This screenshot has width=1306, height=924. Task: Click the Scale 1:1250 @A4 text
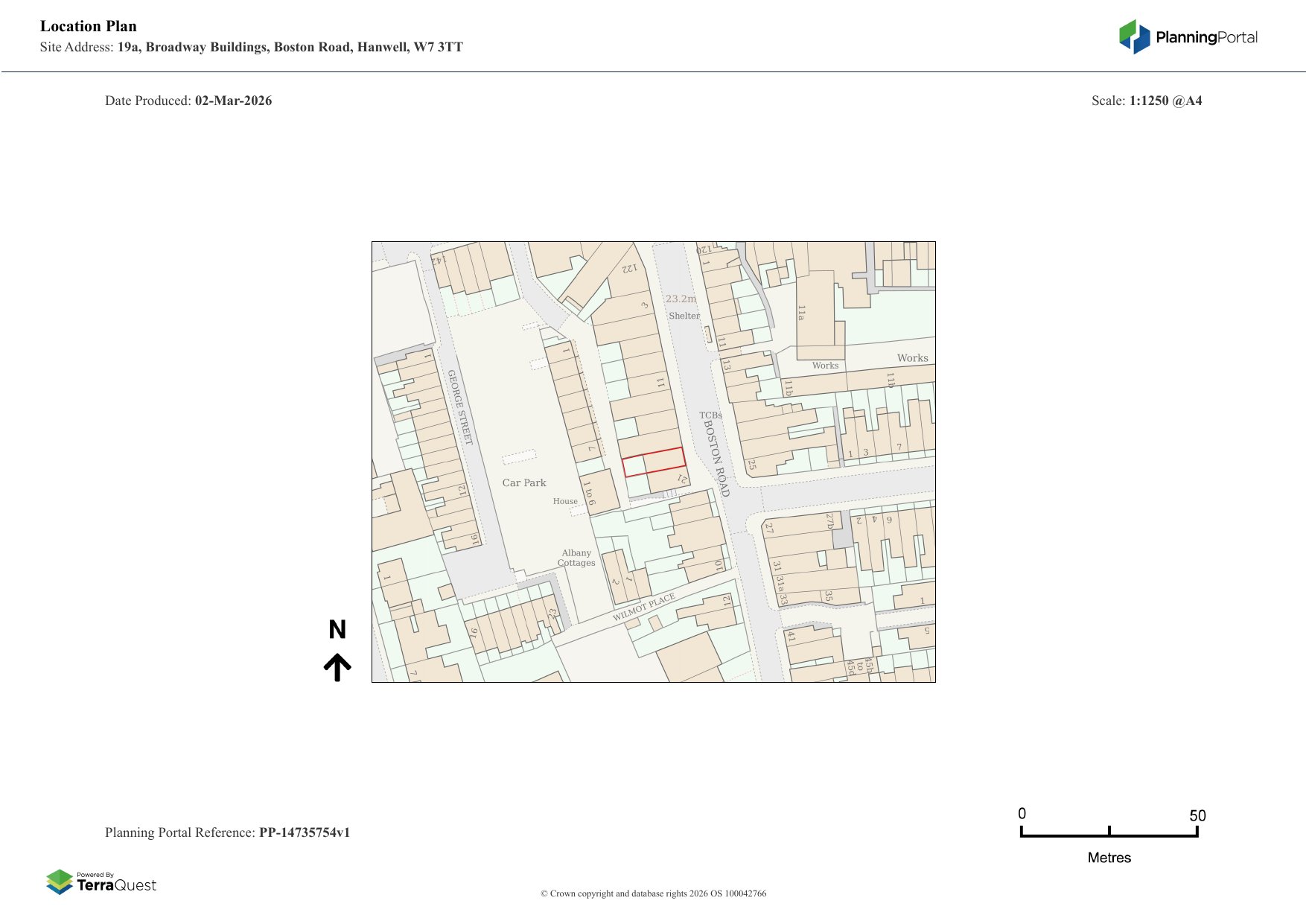point(1146,101)
